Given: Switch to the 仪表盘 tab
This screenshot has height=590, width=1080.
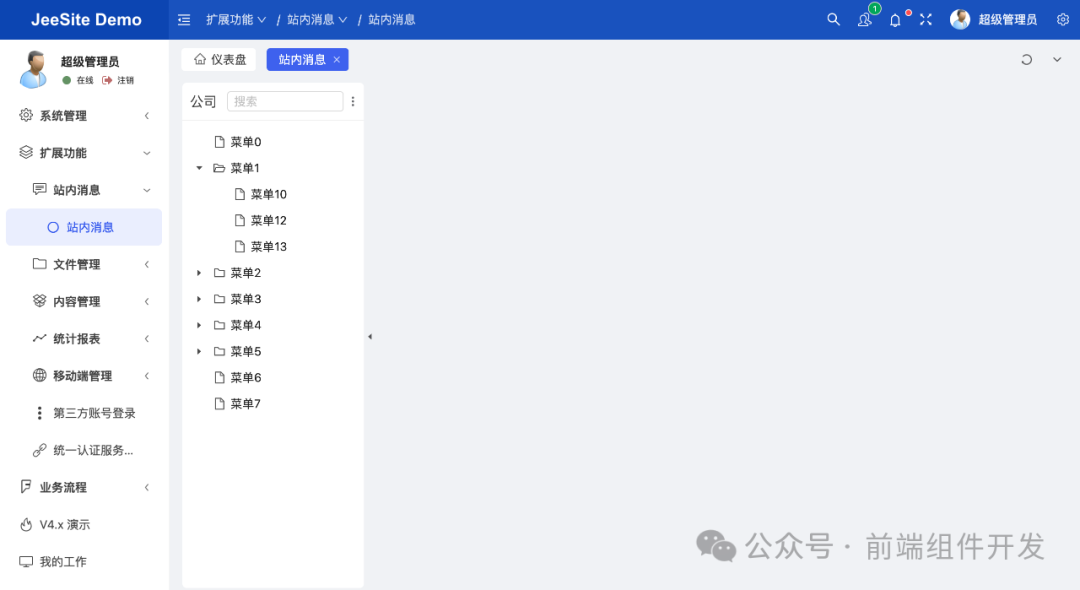Looking at the screenshot, I should pyautogui.click(x=218, y=59).
